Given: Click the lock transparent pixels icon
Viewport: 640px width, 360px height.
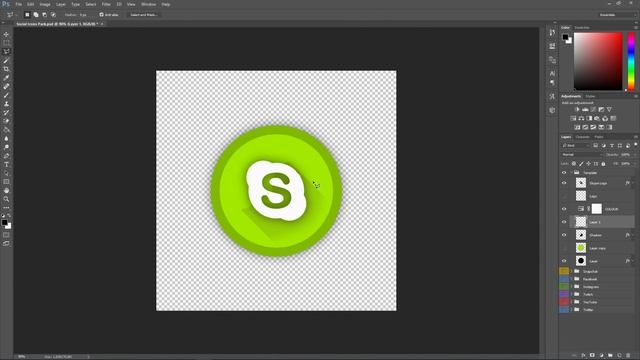Looking at the screenshot, I should click(x=573, y=164).
